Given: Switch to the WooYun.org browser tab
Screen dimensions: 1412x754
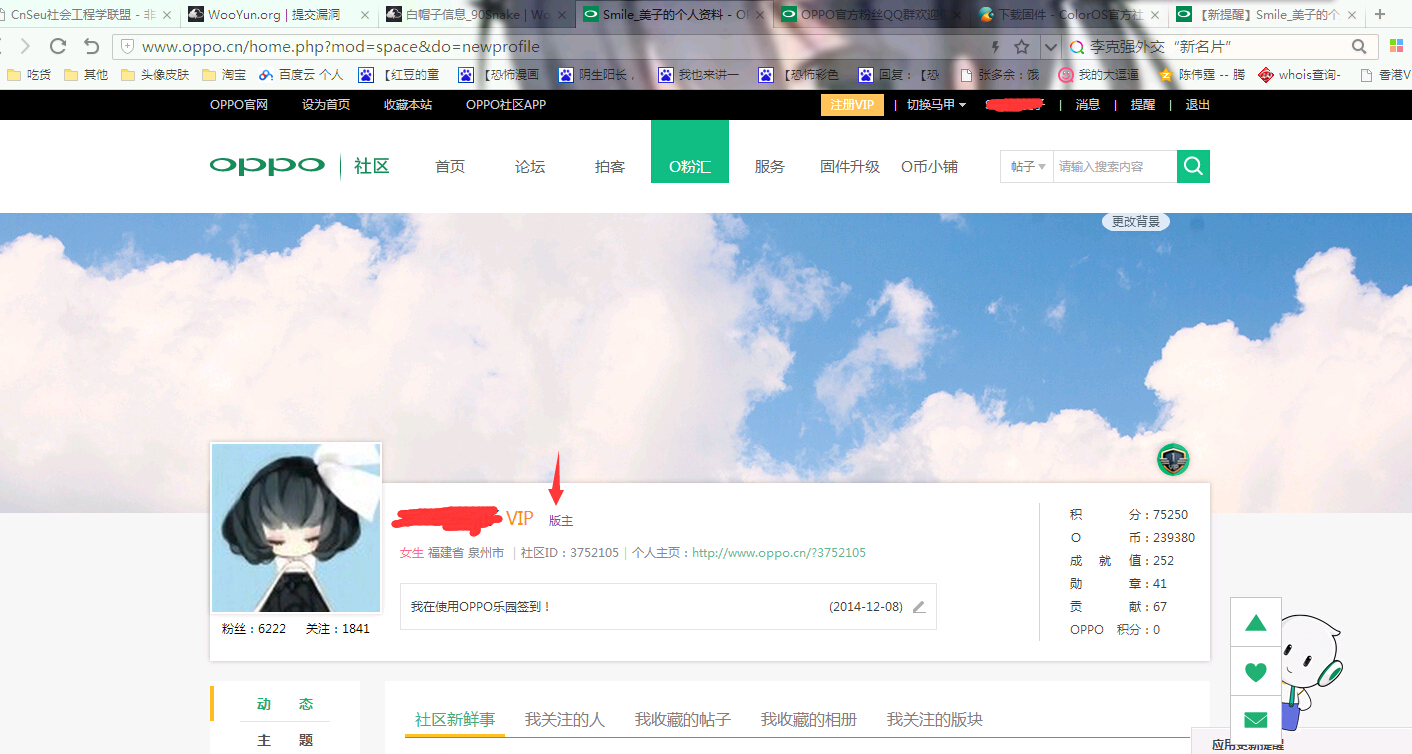Looking at the screenshot, I should coord(277,14).
